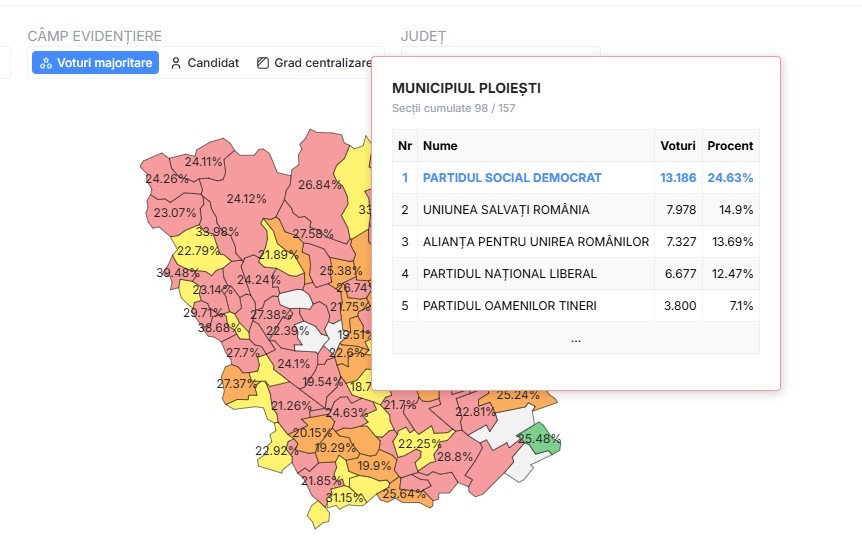Image resolution: width=862 pixels, height=558 pixels.
Task: Click the 13.69% percent cell
Action: [x=732, y=241]
